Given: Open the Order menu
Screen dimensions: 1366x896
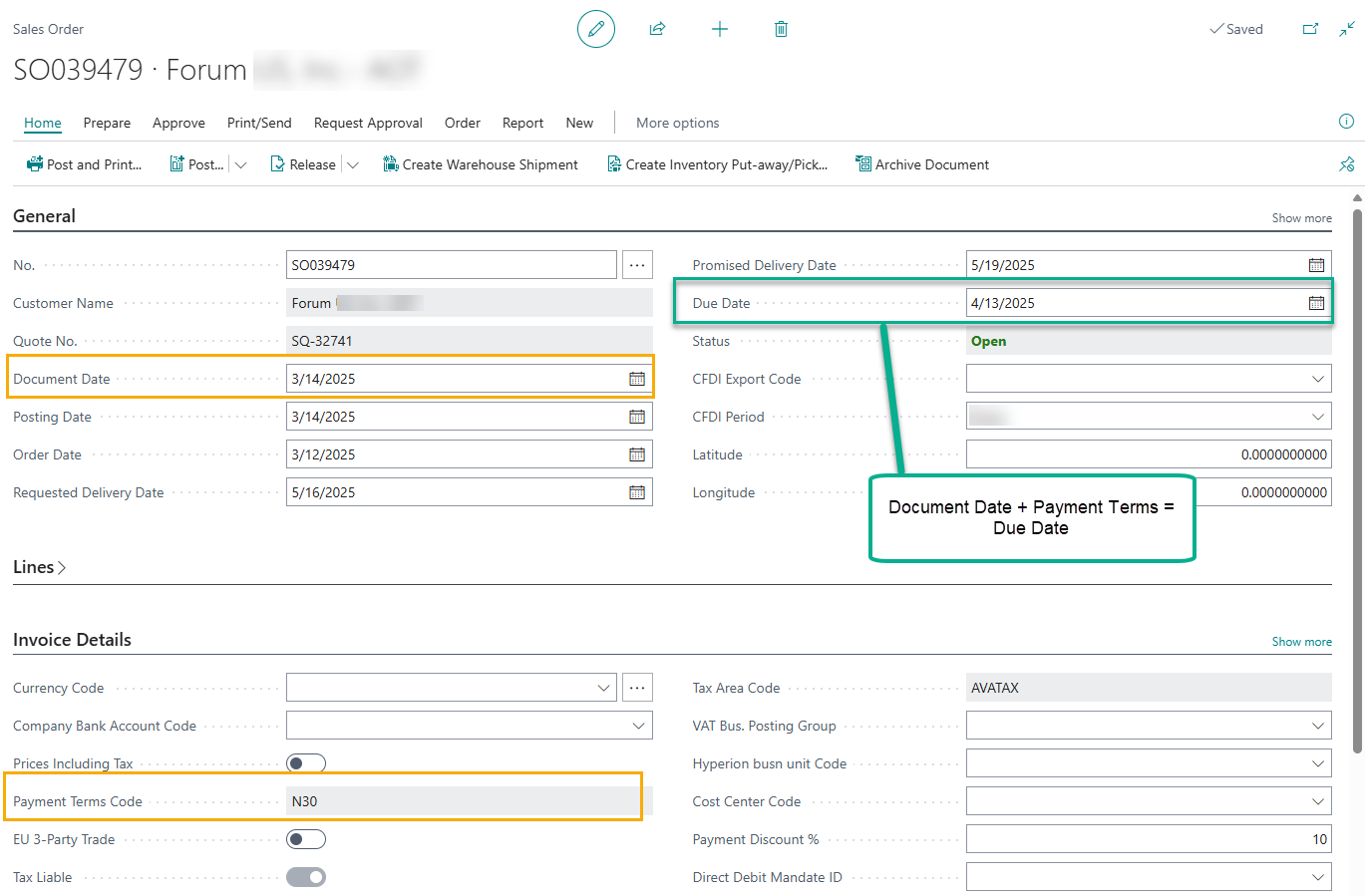Looking at the screenshot, I should coord(463,123).
